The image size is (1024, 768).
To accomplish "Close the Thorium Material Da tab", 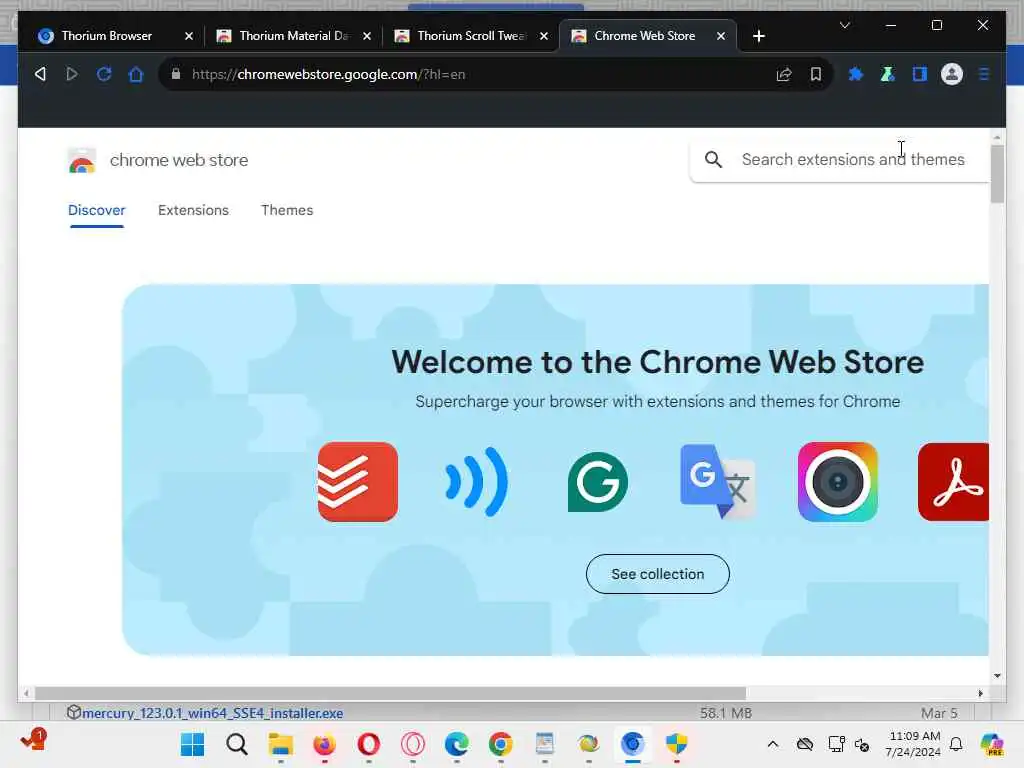I will [x=367, y=36].
